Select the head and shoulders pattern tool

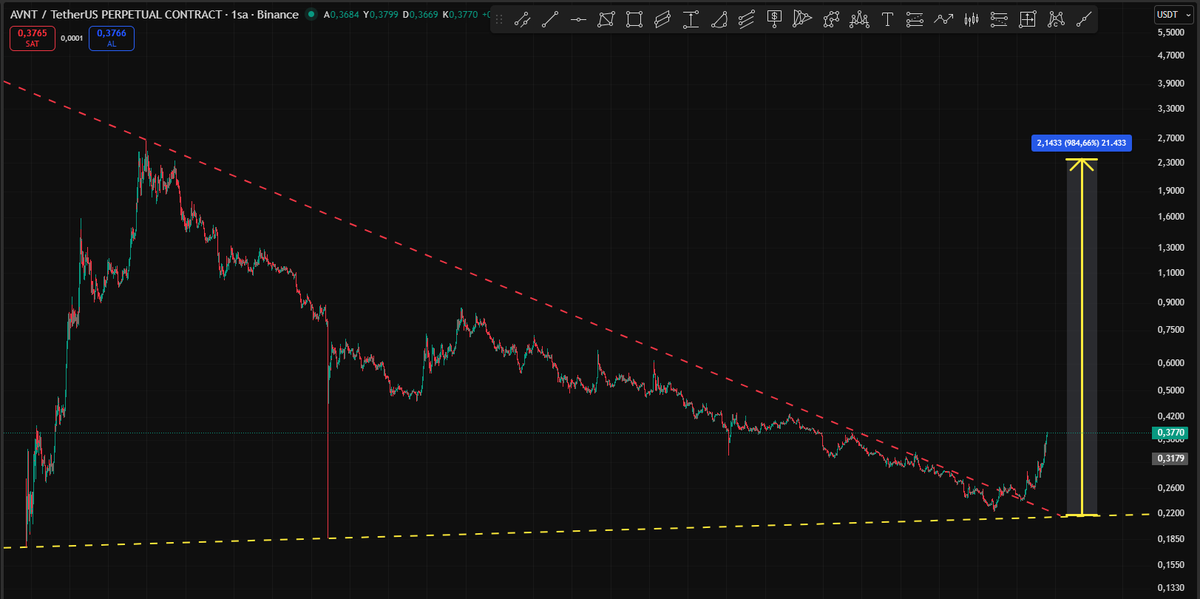point(859,19)
